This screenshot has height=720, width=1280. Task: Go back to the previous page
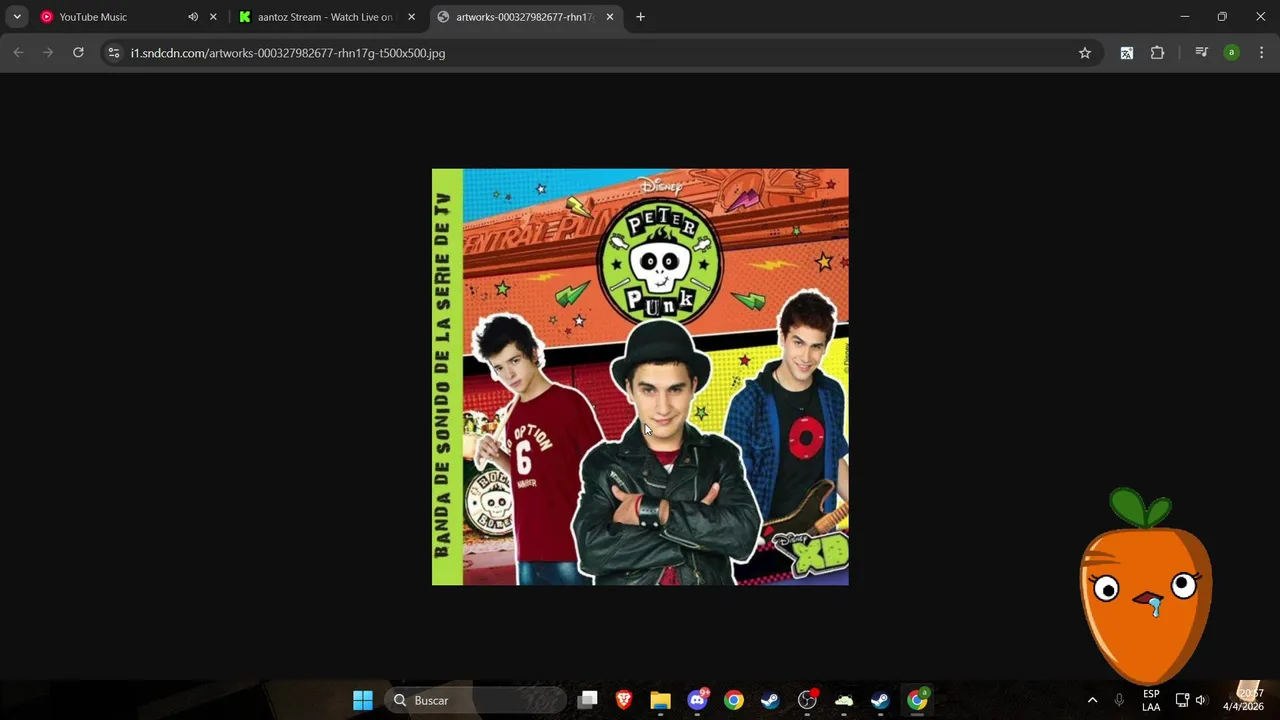18,53
